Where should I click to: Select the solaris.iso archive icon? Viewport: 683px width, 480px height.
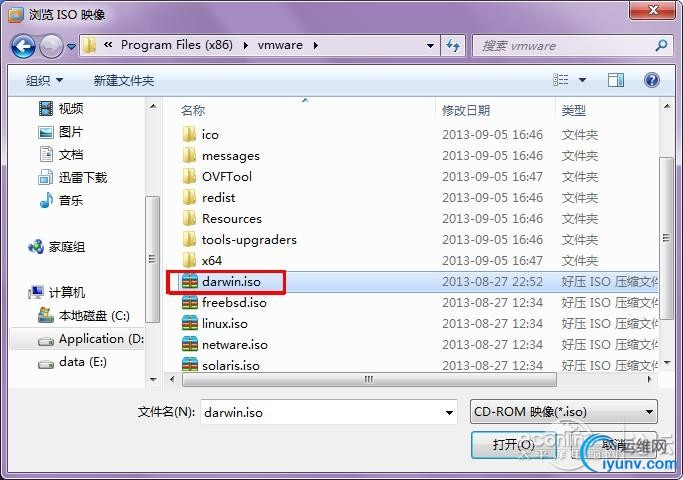(x=190, y=364)
